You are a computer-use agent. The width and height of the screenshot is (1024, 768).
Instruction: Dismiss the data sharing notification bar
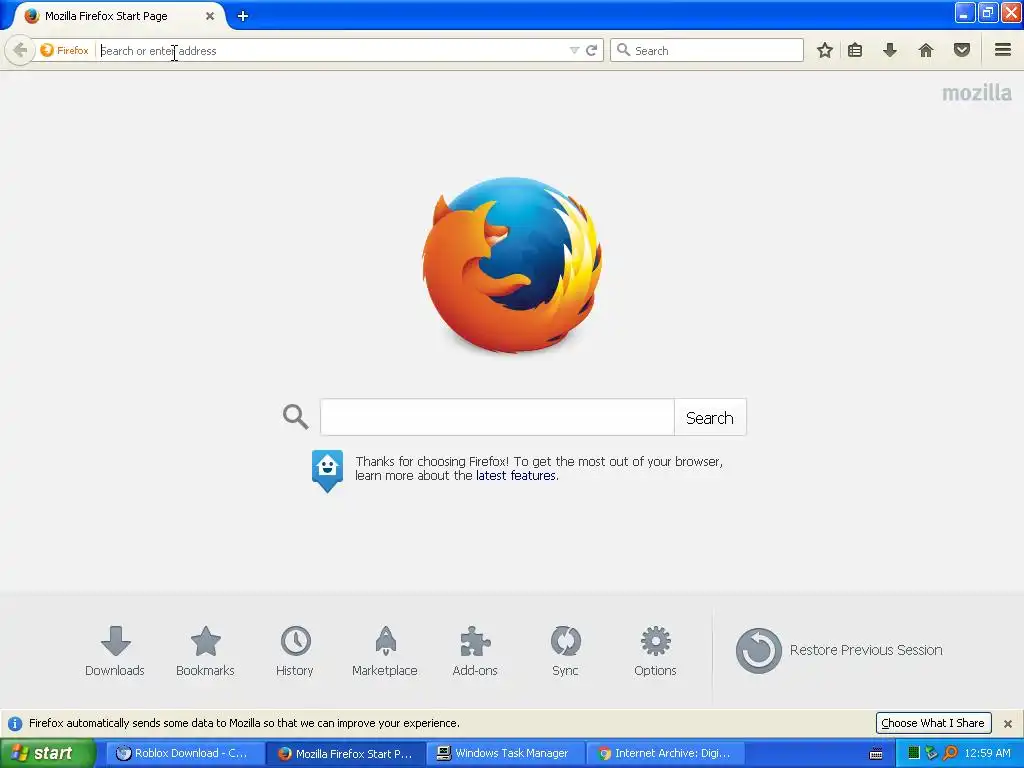coord(1008,724)
